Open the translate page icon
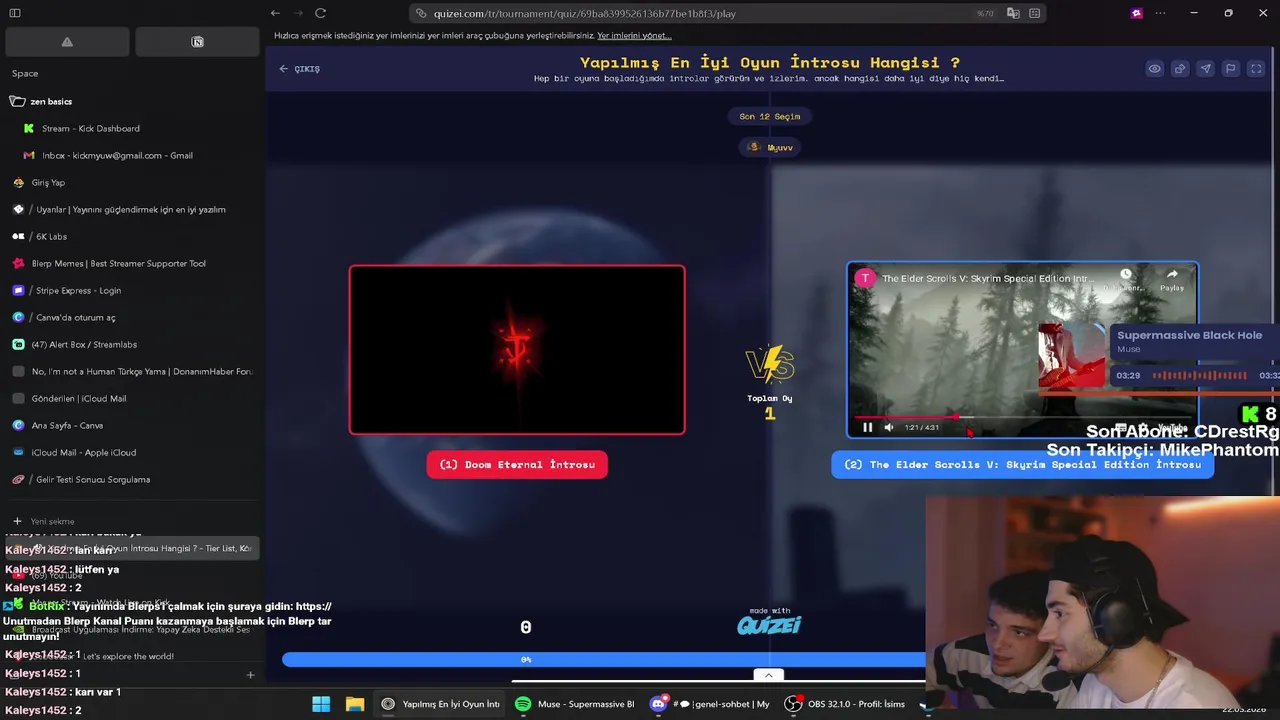Screen dimensions: 1280x720 (1013, 13)
